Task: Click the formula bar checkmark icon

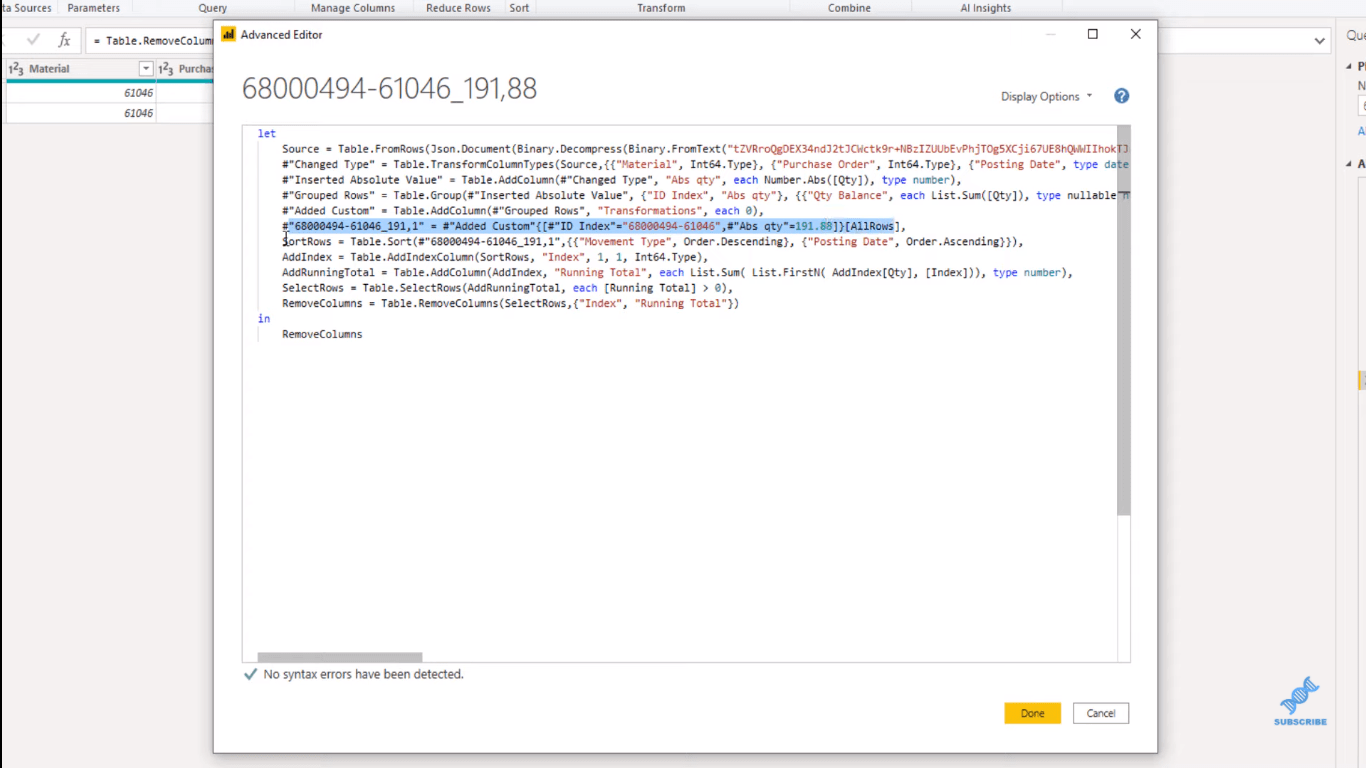Action: coord(33,40)
